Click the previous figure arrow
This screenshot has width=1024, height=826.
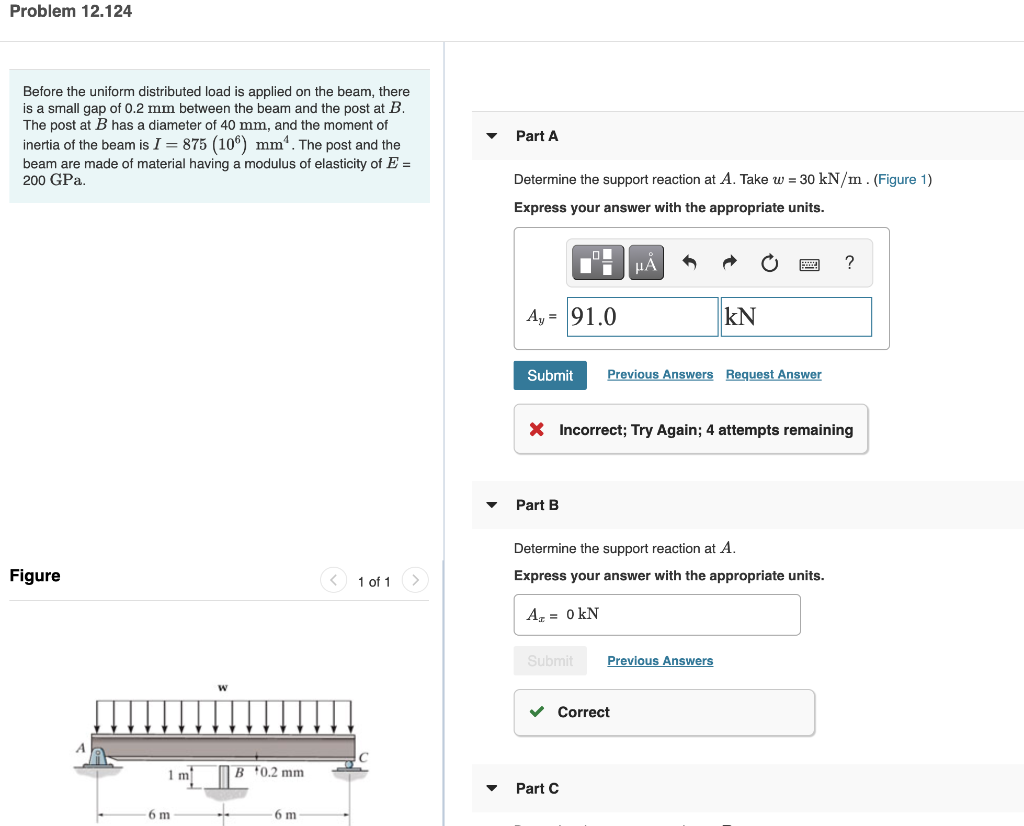click(333, 580)
